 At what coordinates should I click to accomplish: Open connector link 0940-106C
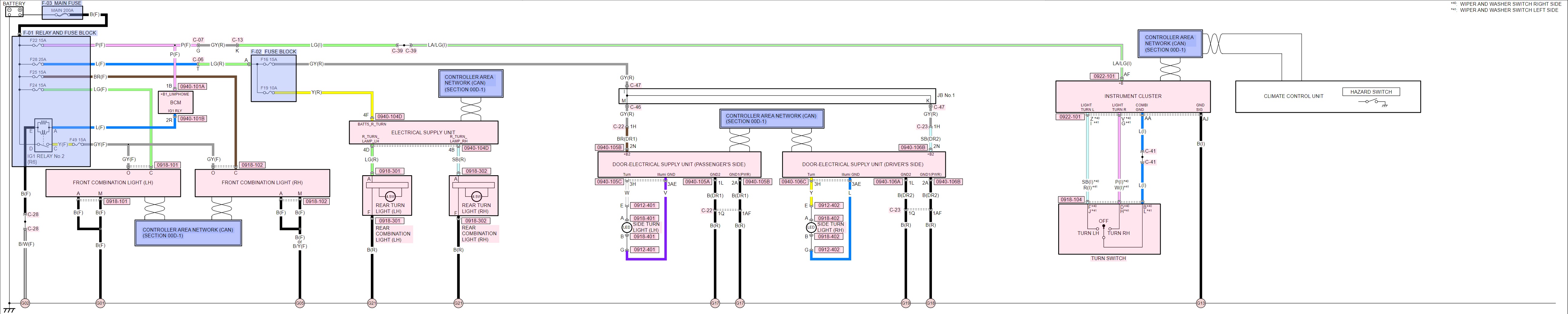coord(794,182)
